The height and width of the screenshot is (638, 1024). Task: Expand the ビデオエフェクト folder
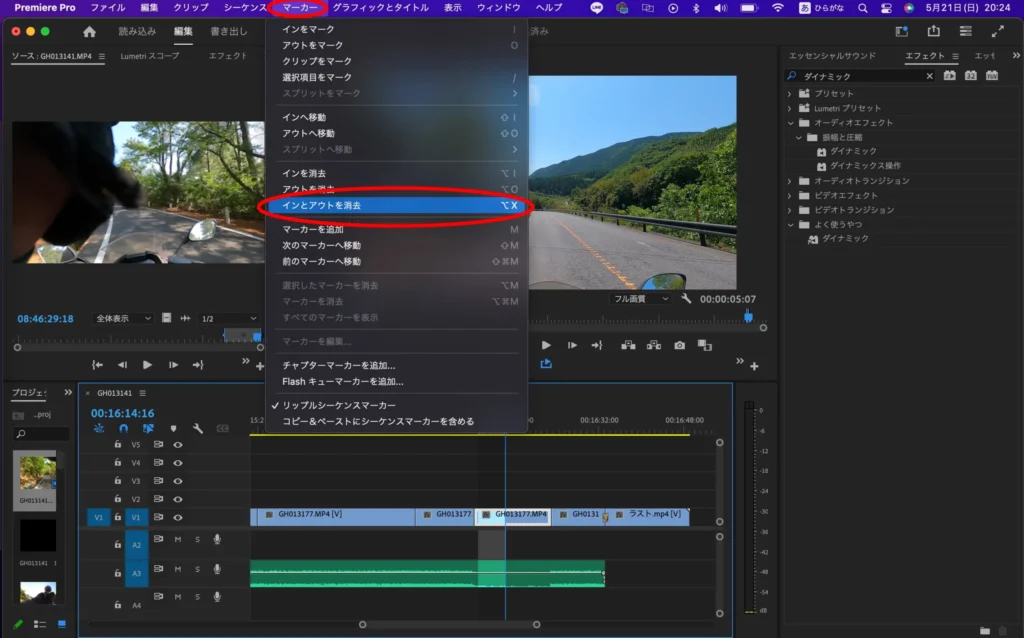pyautogui.click(x=790, y=195)
